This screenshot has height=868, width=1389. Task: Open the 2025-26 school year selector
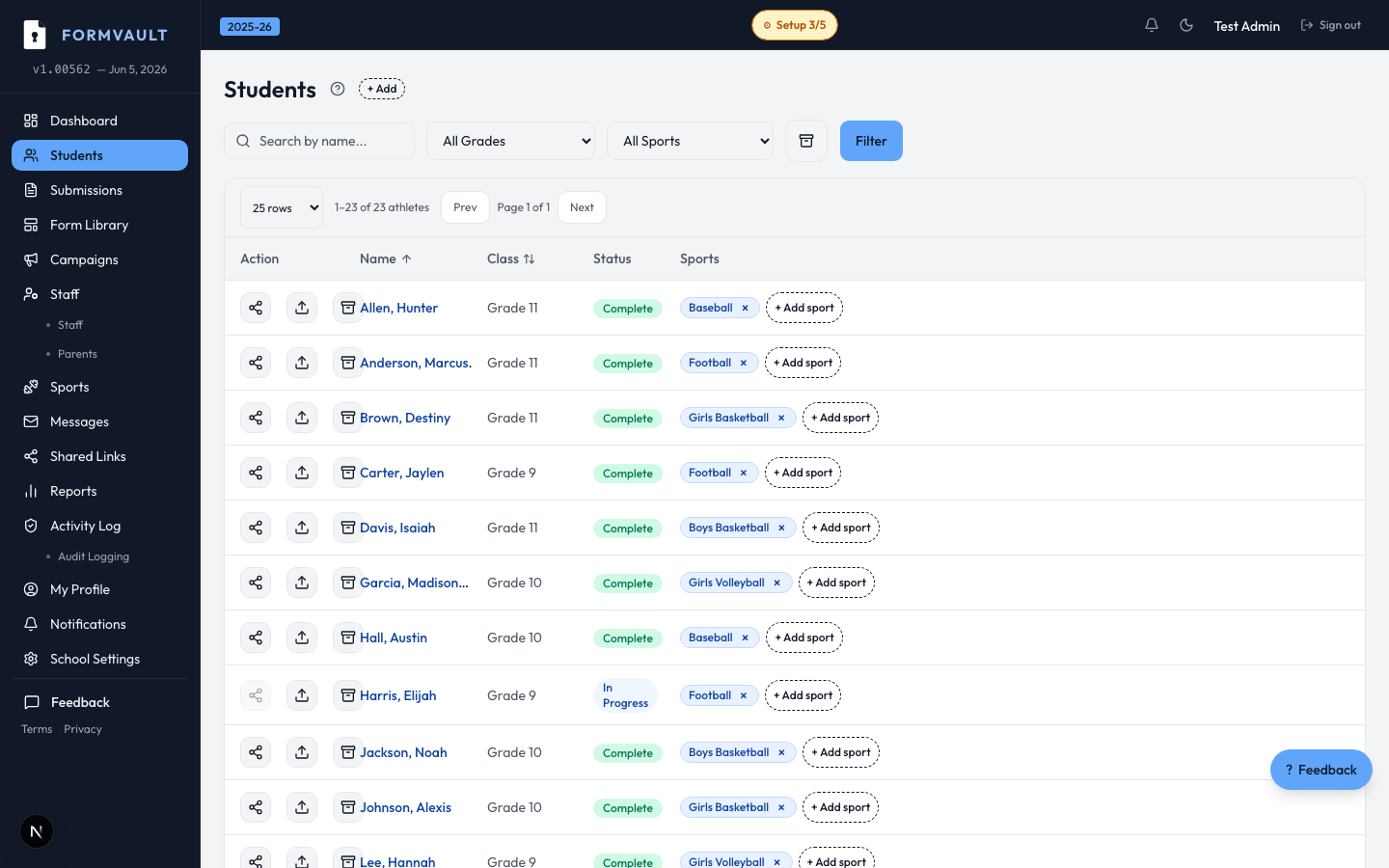(x=250, y=26)
